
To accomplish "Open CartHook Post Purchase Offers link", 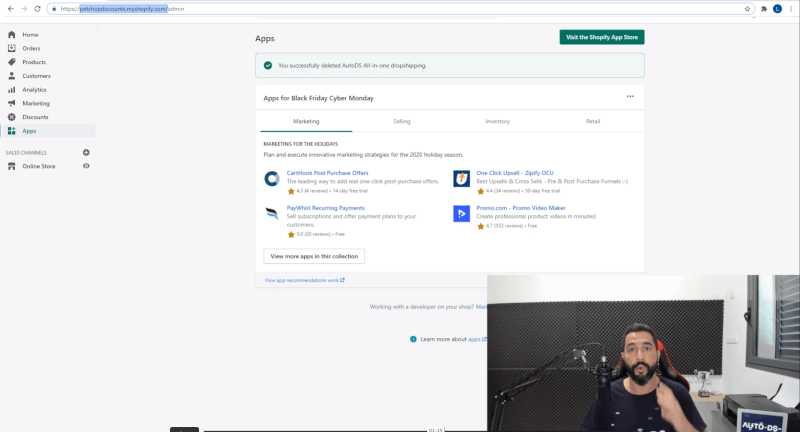I will pyautogui.click(x=328, y=173).
